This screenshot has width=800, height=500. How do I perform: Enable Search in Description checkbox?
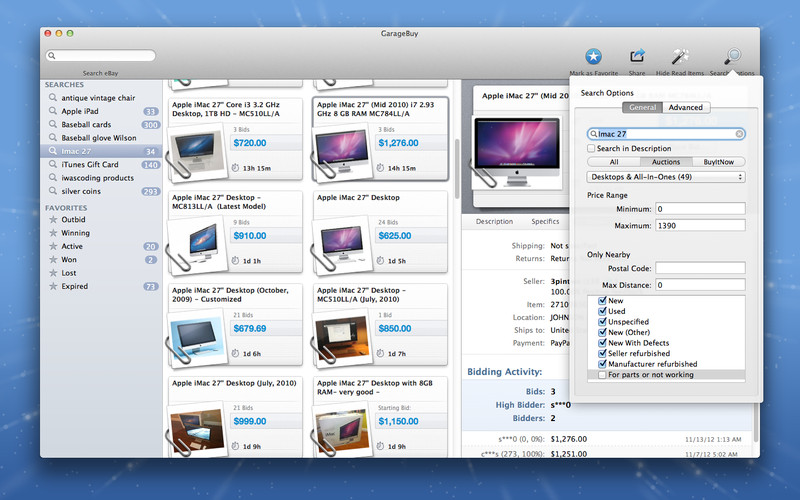click(x=591, y=148)
